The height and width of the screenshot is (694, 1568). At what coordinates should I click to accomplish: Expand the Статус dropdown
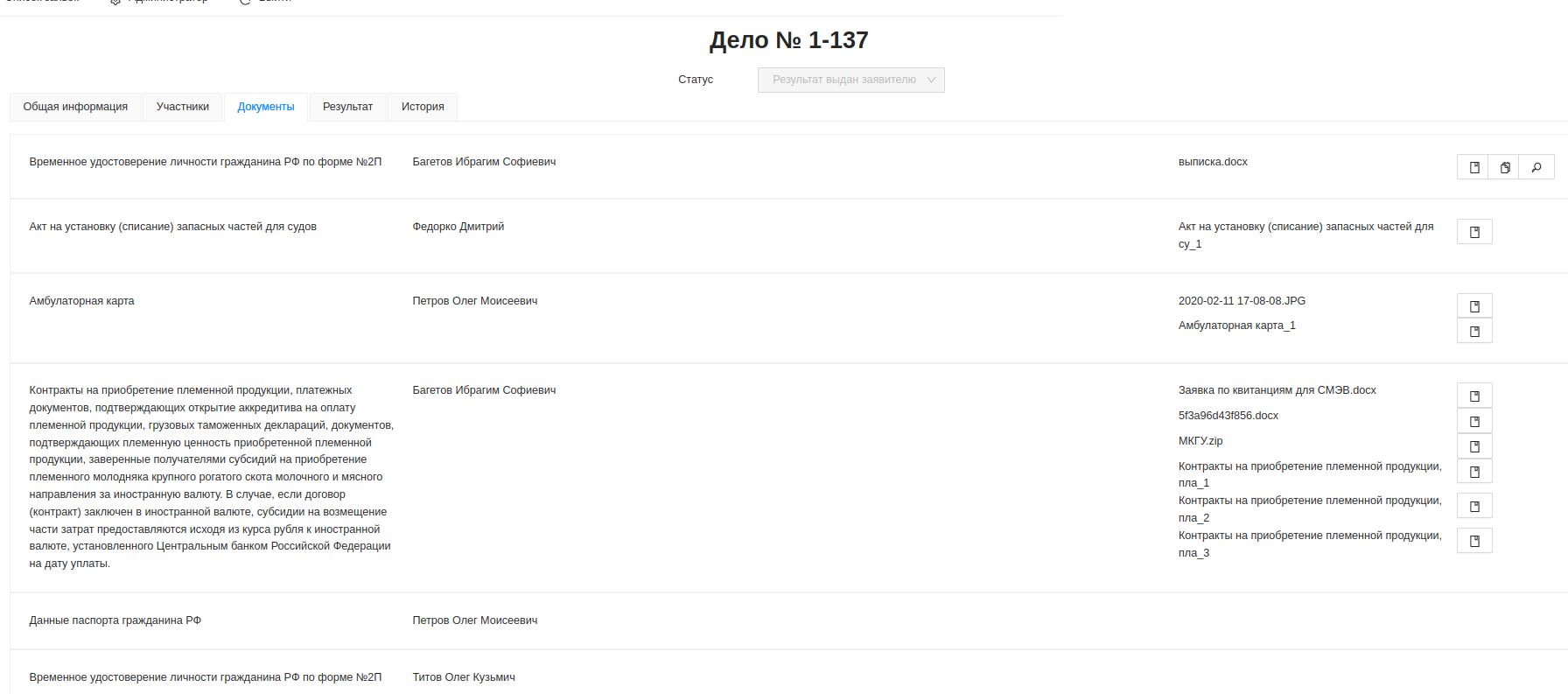[x=850, y=80]
